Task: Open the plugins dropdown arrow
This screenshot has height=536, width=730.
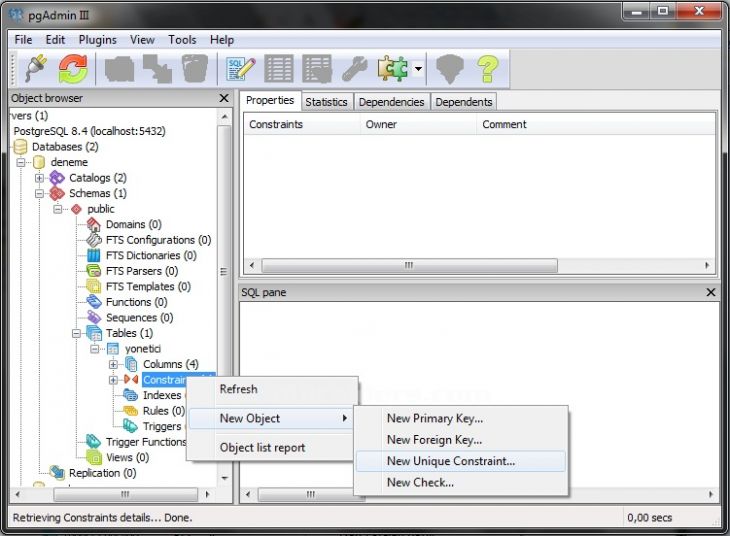Action: 419,69
